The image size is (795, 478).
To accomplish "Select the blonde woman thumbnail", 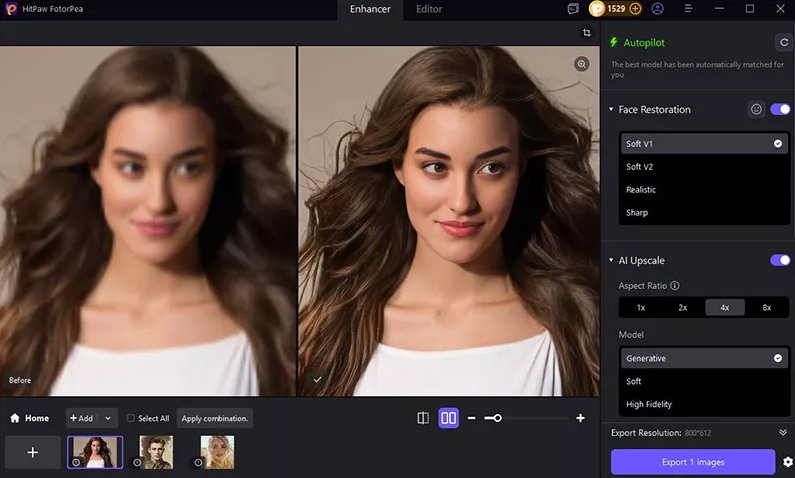I will (218, 452).
